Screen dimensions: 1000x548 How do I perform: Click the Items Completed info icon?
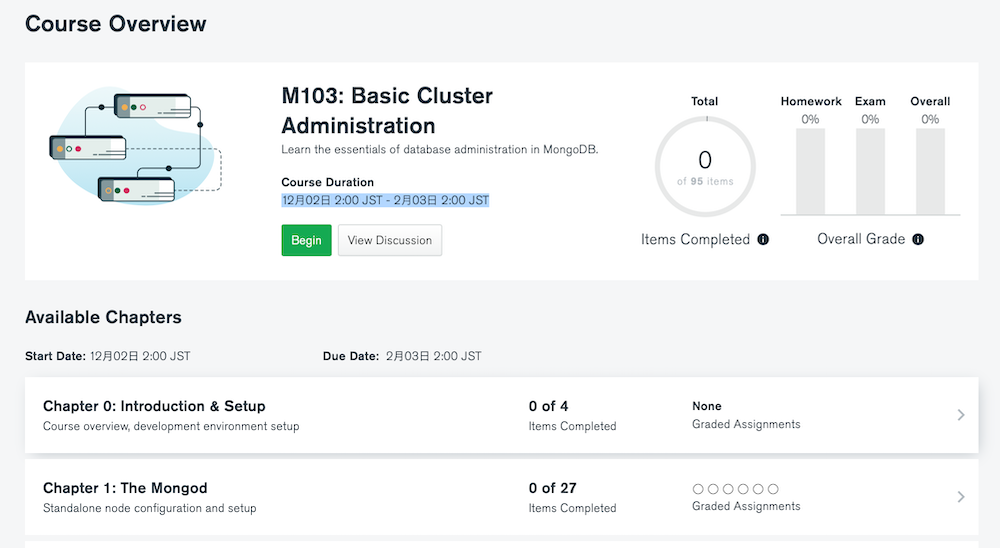(x=763, y=239)
